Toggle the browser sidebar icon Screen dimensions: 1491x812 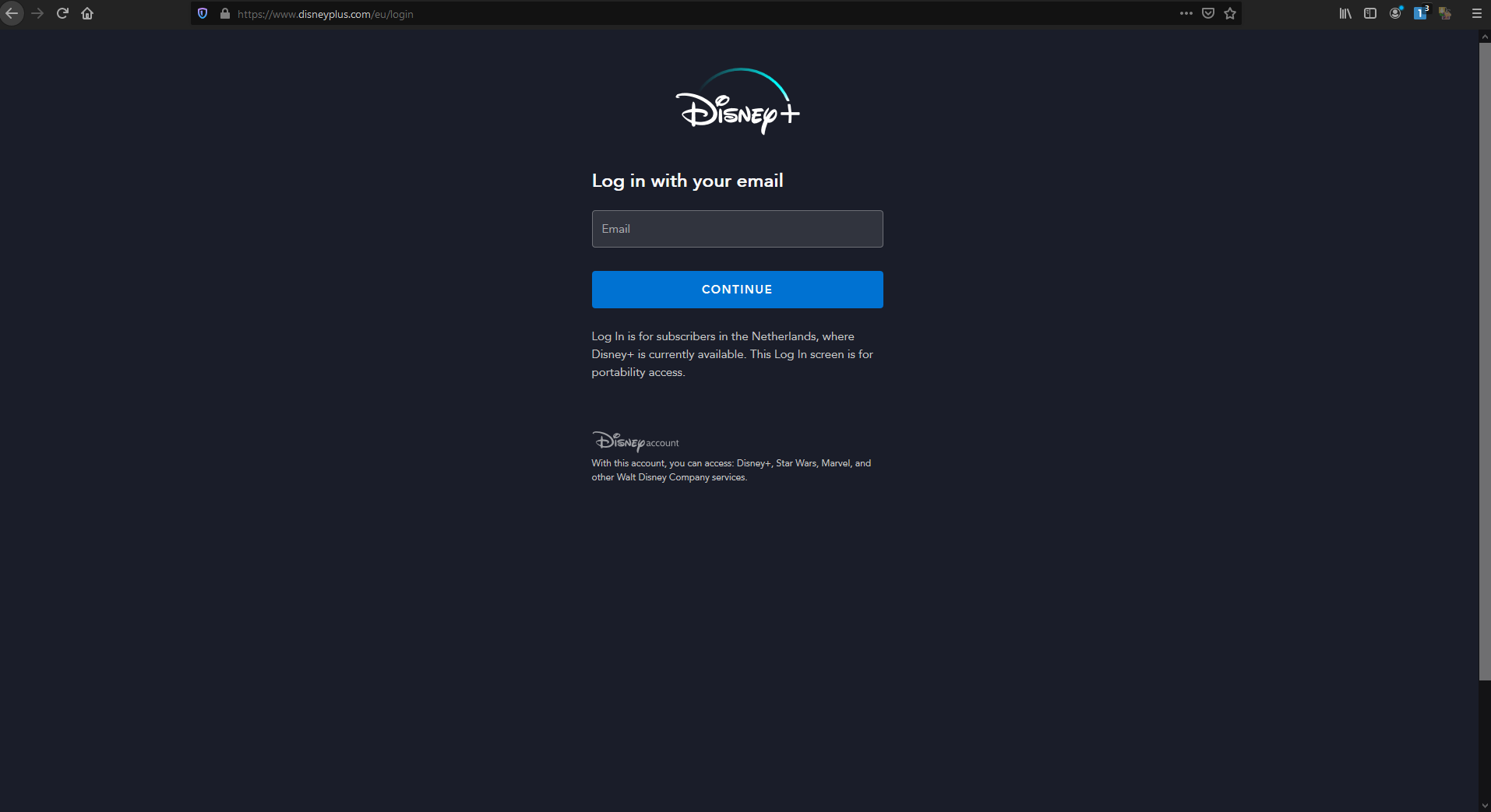click(1369, 13)
